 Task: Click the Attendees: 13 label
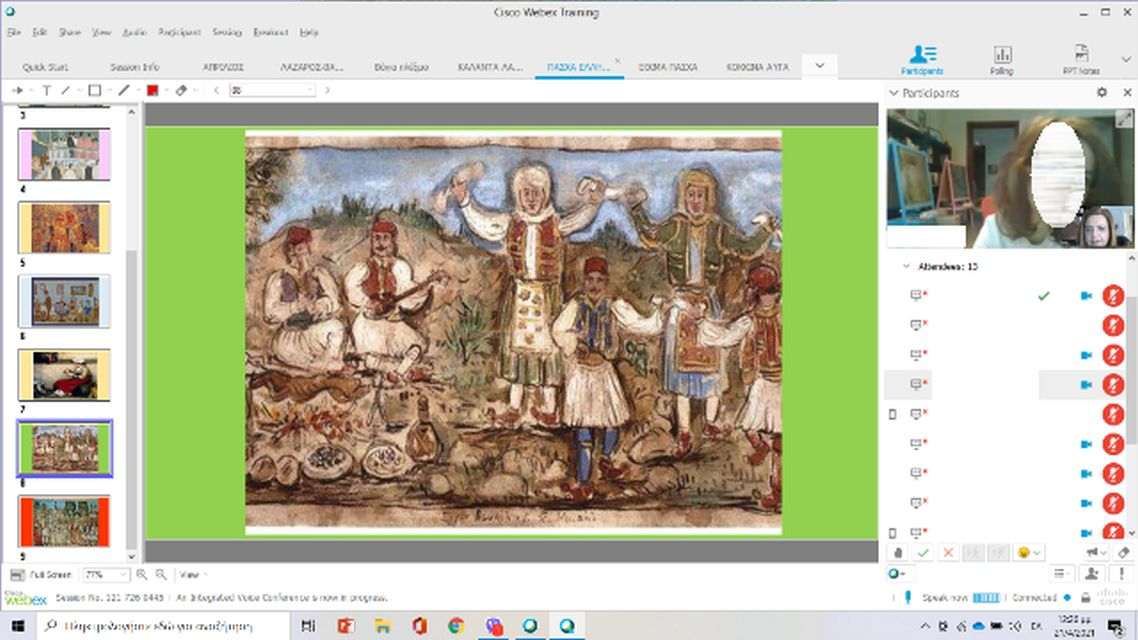click(948, 266)
